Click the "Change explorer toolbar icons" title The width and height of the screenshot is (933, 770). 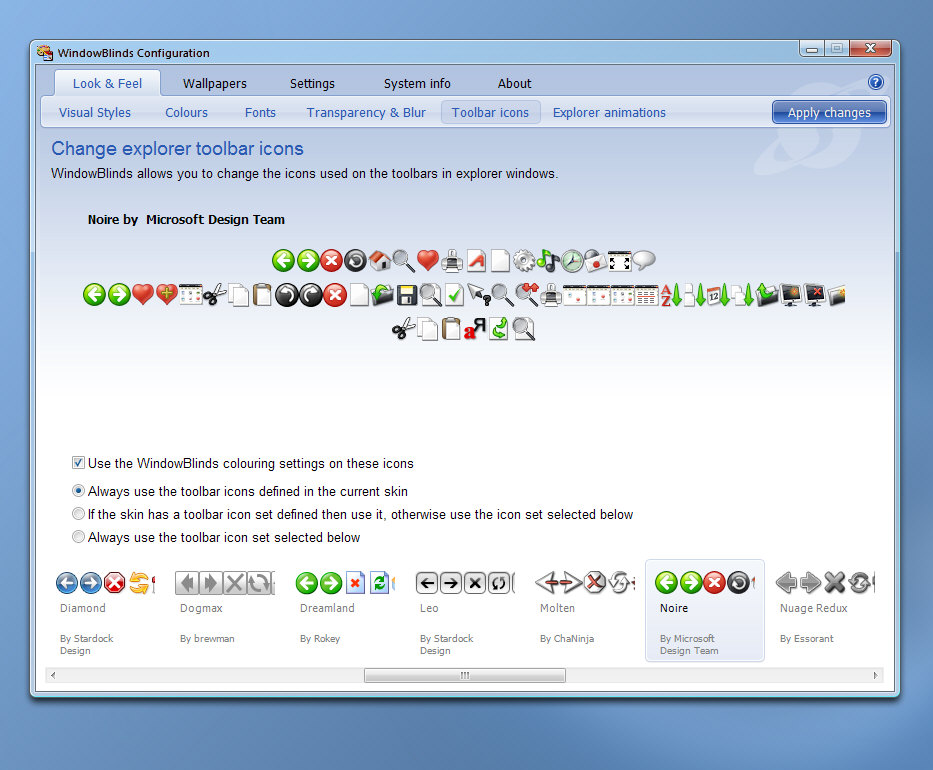[x=177, y=149]
